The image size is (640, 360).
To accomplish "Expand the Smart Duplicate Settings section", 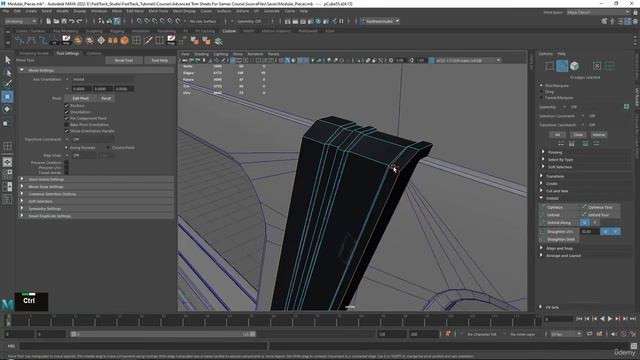I will tap(96, 216).
